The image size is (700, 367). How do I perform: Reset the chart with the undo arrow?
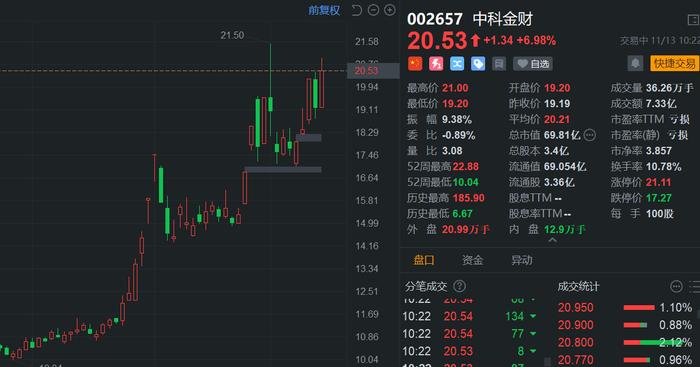(356, 10)
